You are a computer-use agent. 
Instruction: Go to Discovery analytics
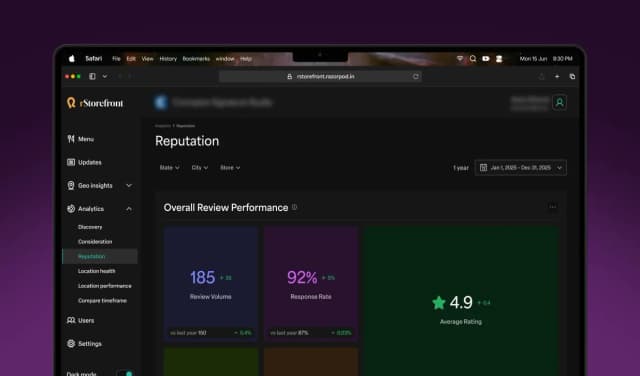click(x=90, y=227)
